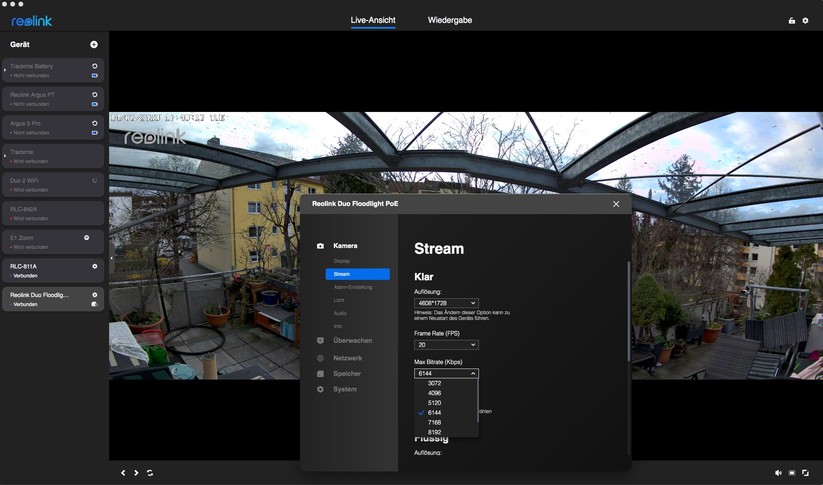Viewport: 823px width, 485px height.
Task: Open settings gear for RLC-811A
Action: point(95,267)
